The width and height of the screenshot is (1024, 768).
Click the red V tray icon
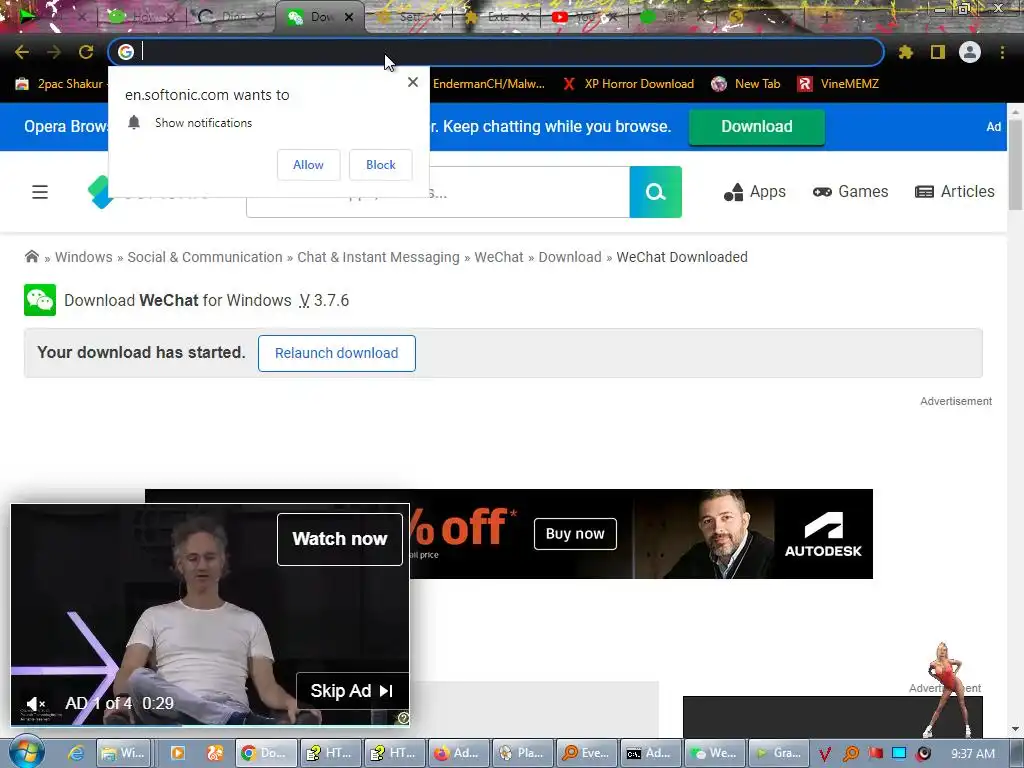[825, 754]
